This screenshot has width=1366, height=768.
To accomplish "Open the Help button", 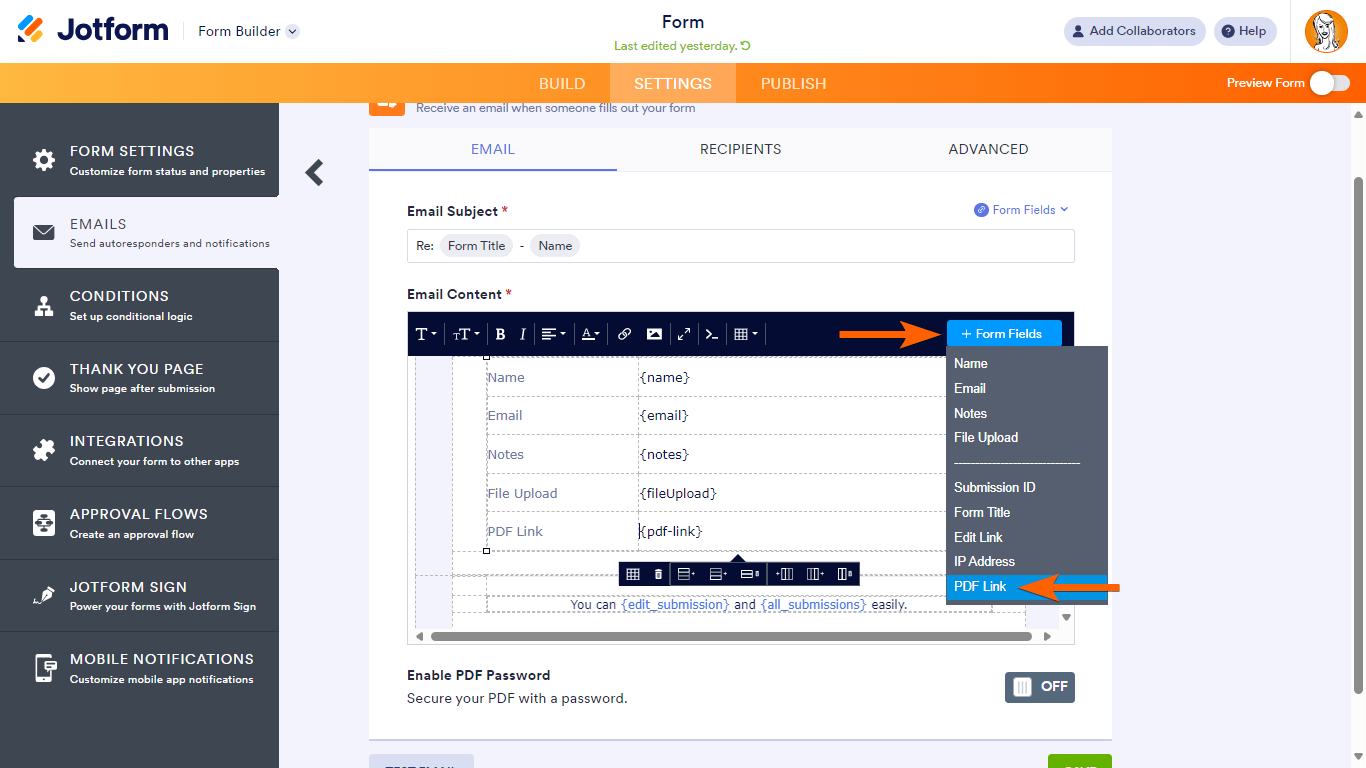I will 1245,31.
